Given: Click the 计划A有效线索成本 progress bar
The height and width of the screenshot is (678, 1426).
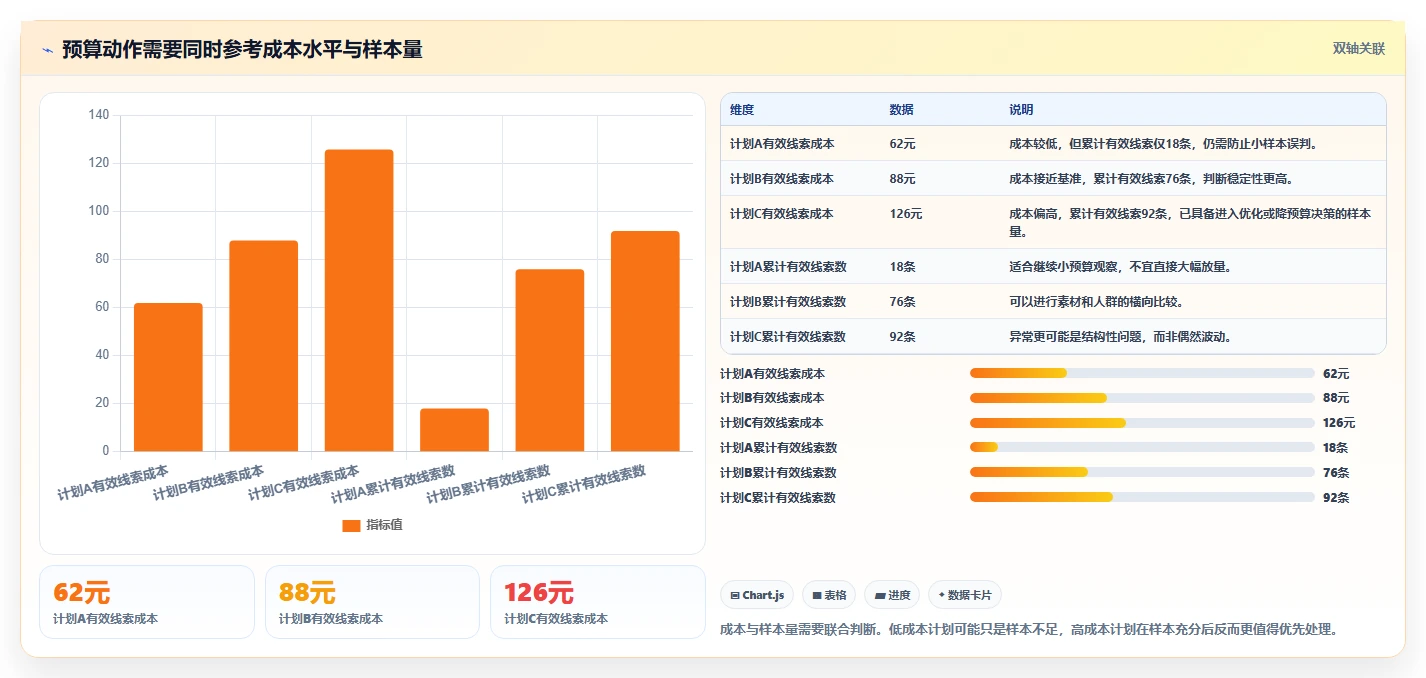Looking at the screenshot, I should point(1142,373).
